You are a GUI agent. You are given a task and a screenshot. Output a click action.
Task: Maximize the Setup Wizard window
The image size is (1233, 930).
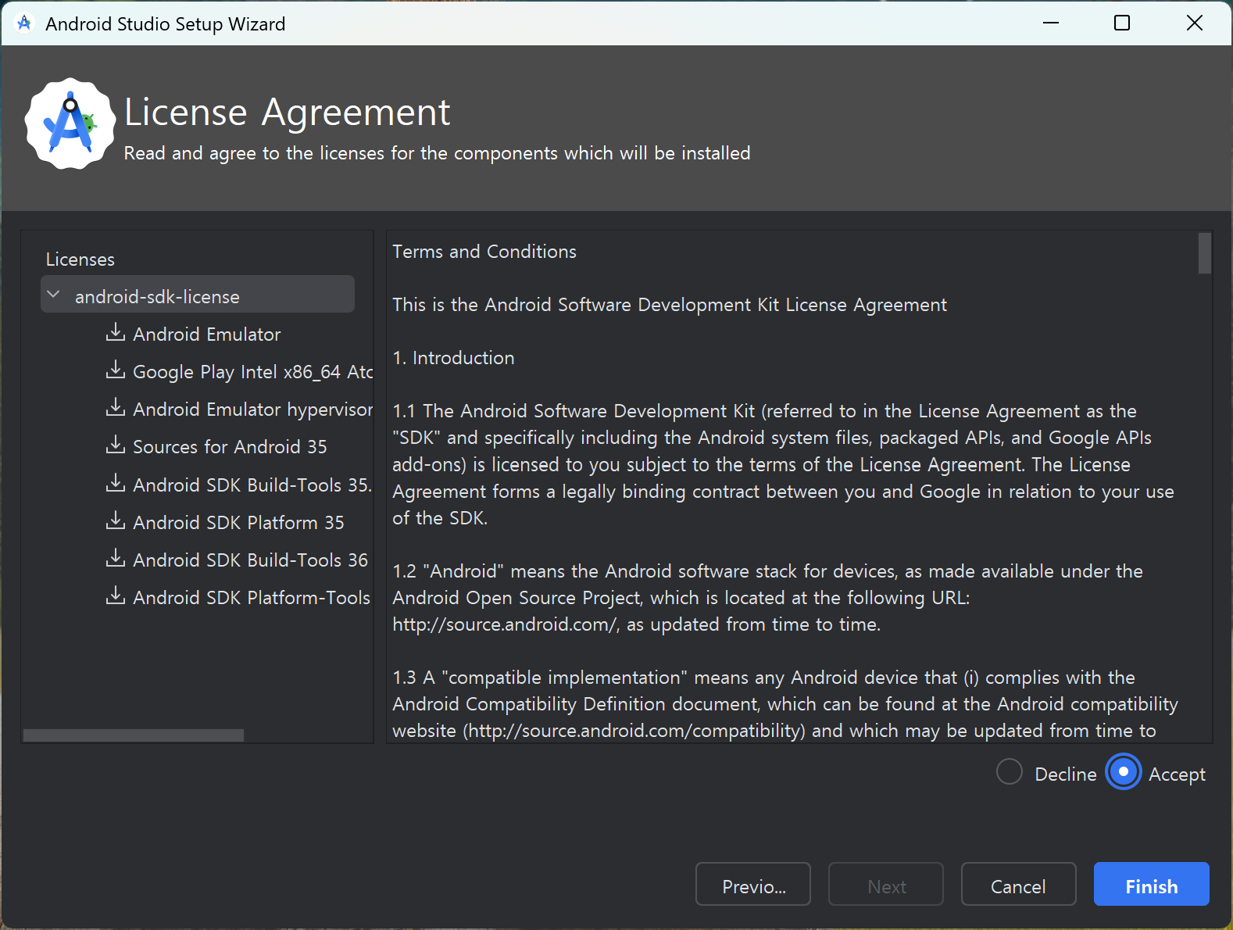1122,23
